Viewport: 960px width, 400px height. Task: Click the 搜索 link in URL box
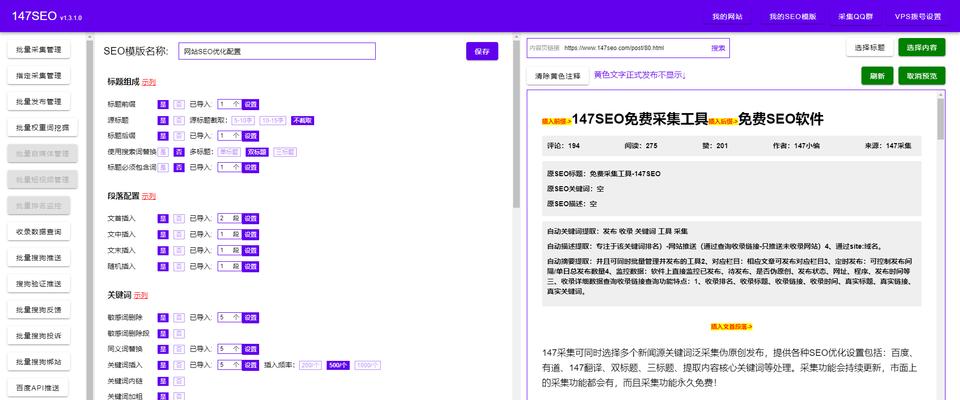[718, 48]
